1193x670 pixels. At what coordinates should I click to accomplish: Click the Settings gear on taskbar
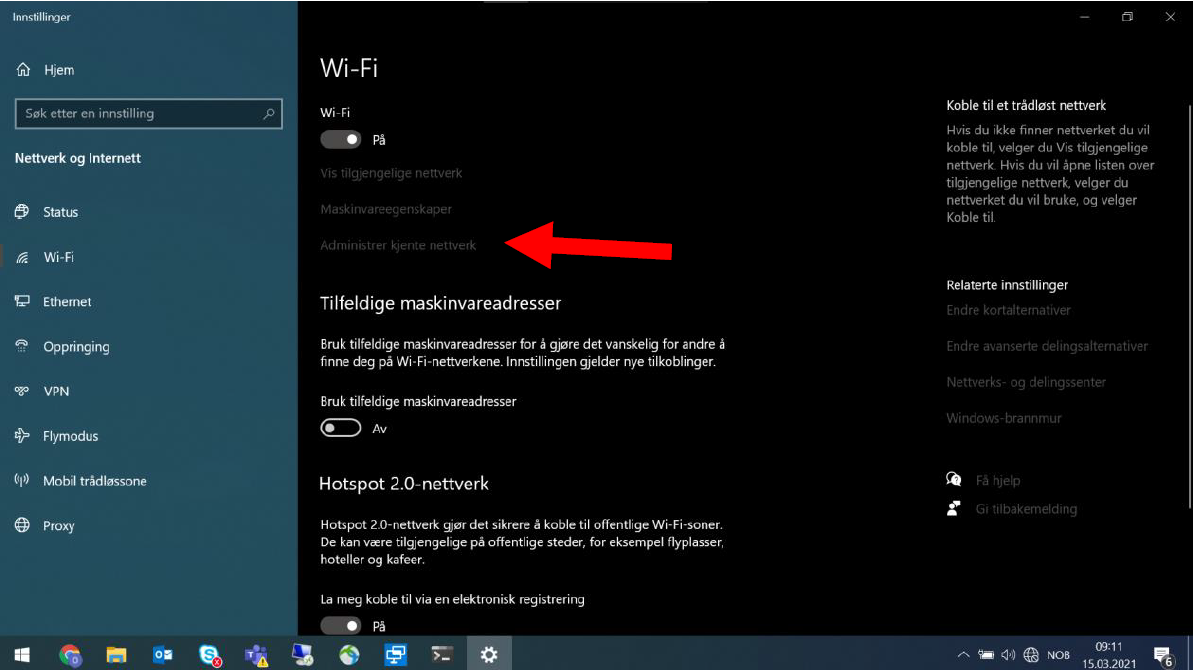(x=488, y=655)
